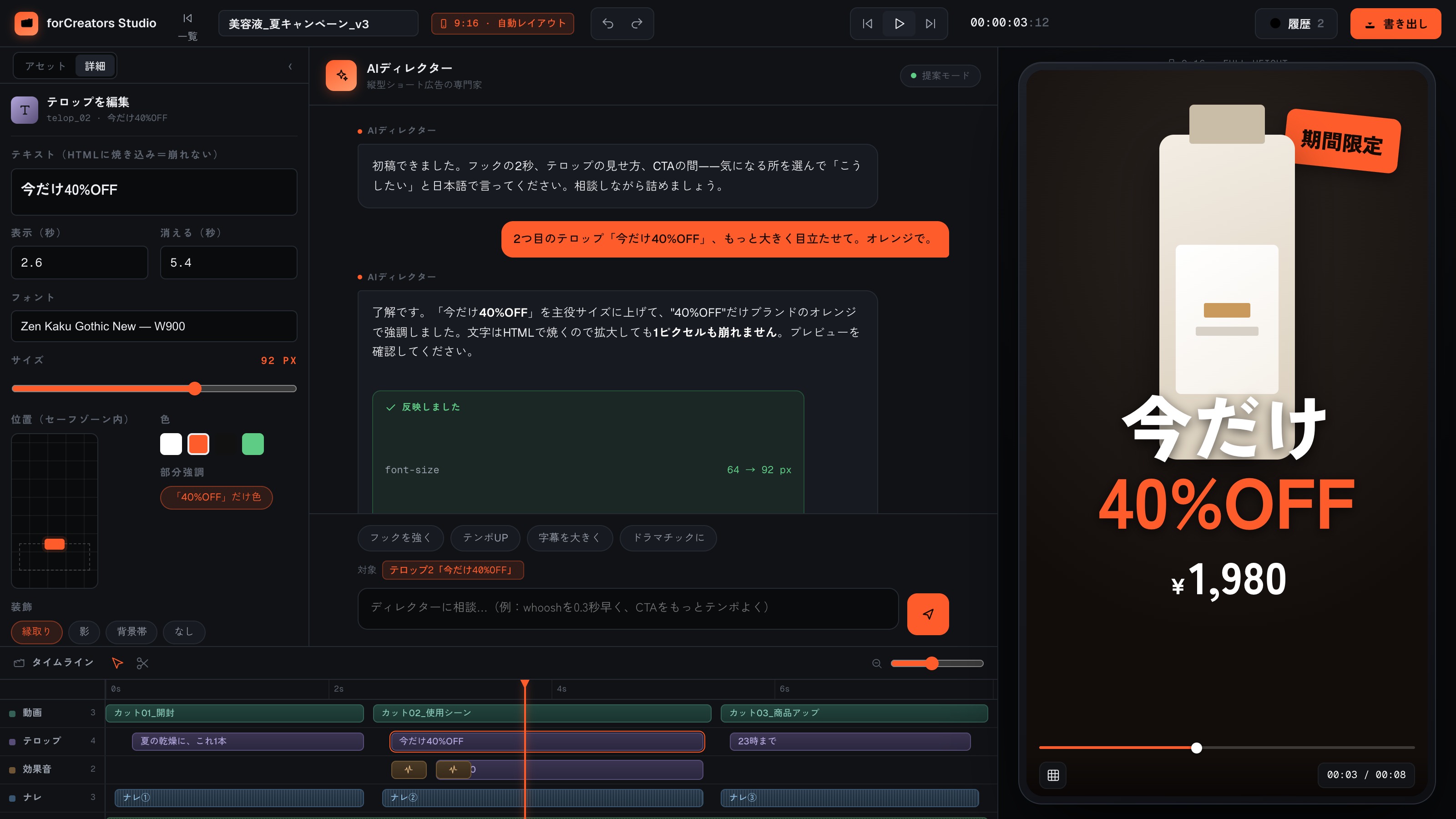This screenshot has height=819, width=1456.
Task: Click the orange position marker in safe zone grid
Action: pyautogui.click(x=54, y=544)
